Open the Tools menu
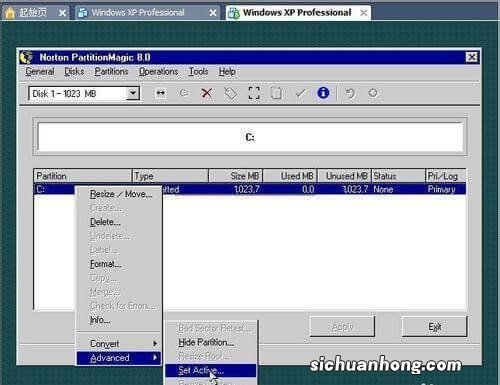The height and width of the screenshot is (385, 500). [x=198, y=72]
